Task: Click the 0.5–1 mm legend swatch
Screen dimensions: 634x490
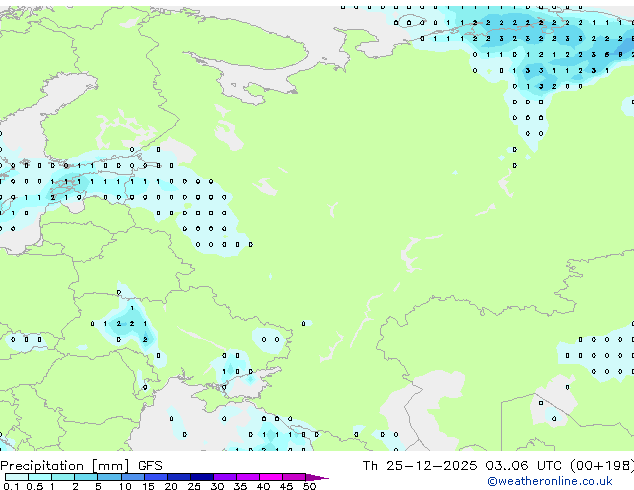Action: [x=40, y=477]
